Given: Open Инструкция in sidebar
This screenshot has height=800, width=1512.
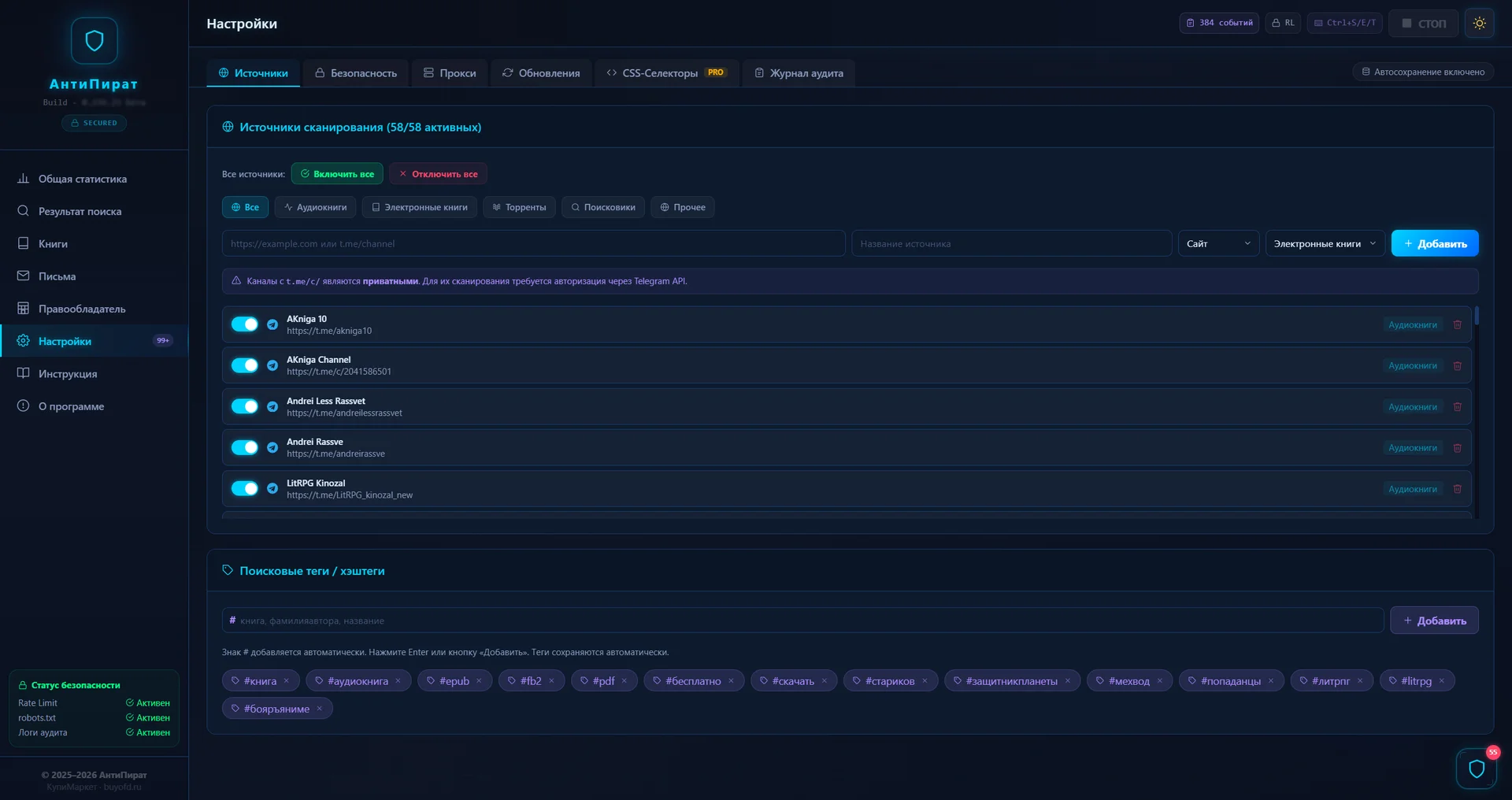Looking at the screenshot, I should pyautogui.click(x=94, y=374).
